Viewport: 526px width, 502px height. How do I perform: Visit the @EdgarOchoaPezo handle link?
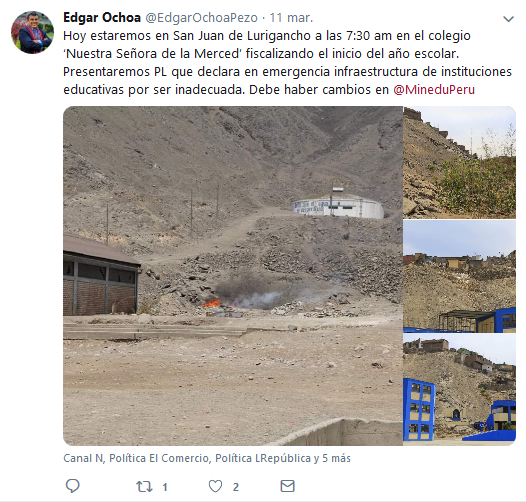201,17
